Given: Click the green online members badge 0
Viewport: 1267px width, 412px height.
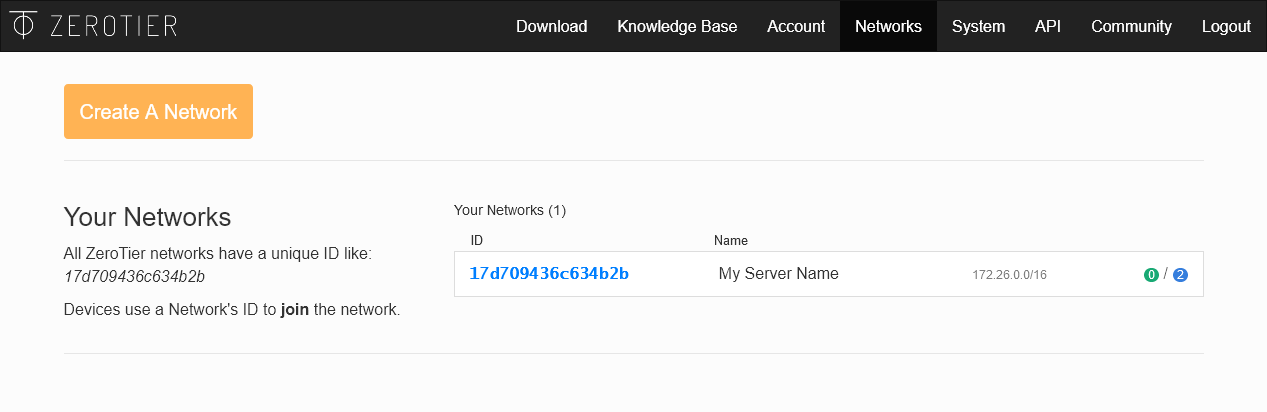Looking at the screenshot, I should coord(1151,275).
